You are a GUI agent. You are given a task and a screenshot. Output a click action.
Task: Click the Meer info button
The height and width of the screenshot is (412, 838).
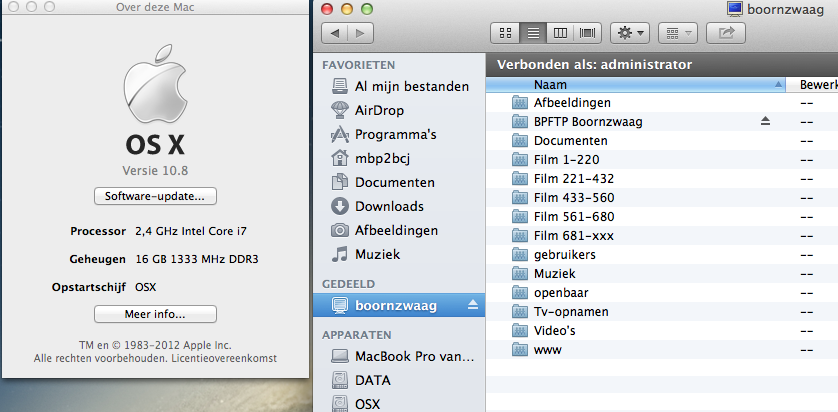coord(155,314)
